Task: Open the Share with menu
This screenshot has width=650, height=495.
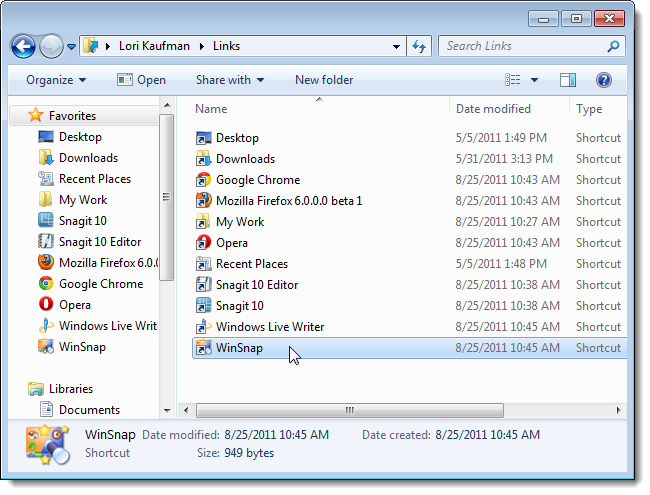Action: pos(230,80)
